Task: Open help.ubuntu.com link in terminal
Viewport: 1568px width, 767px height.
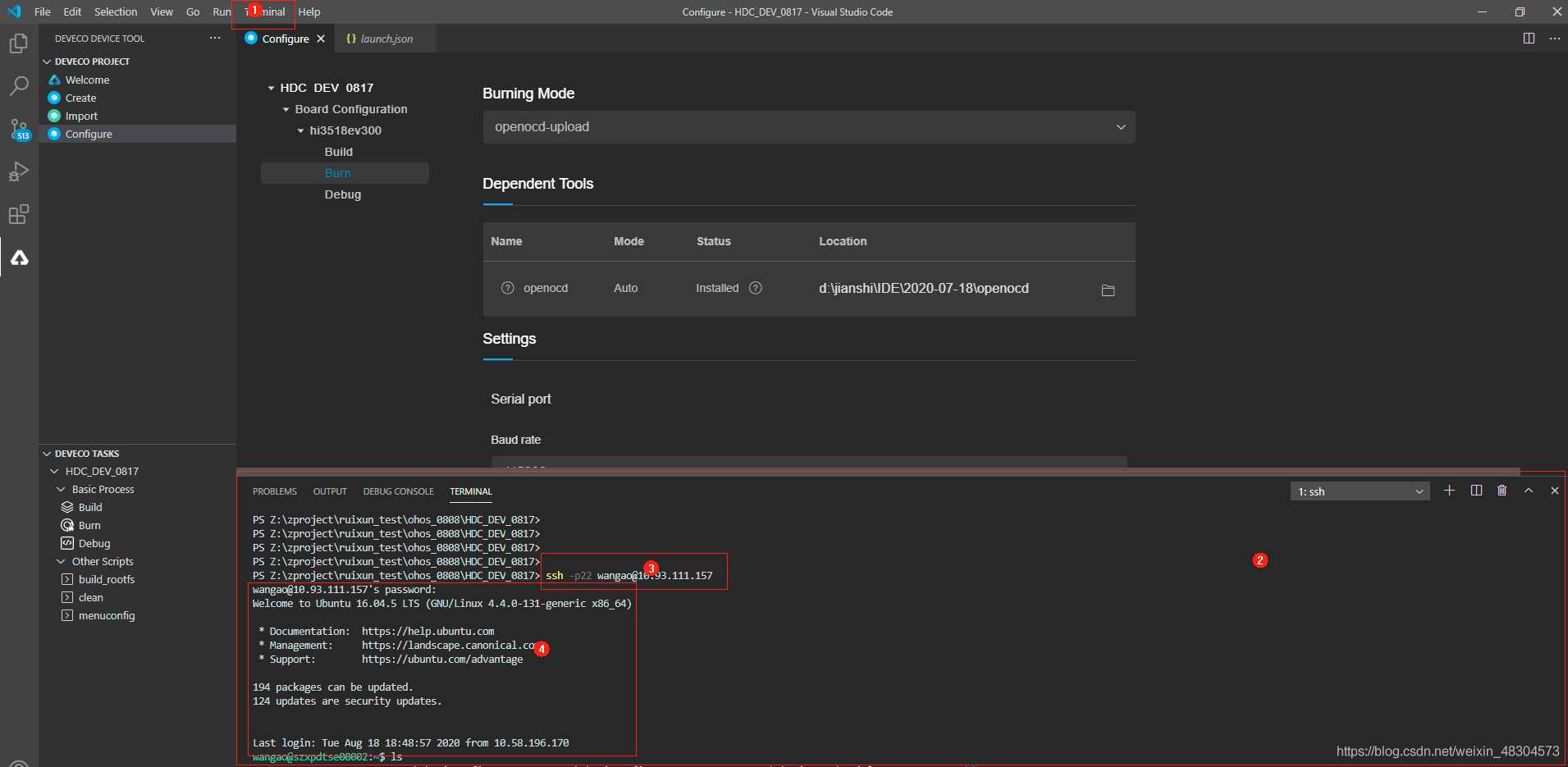Action: point(427,631)
